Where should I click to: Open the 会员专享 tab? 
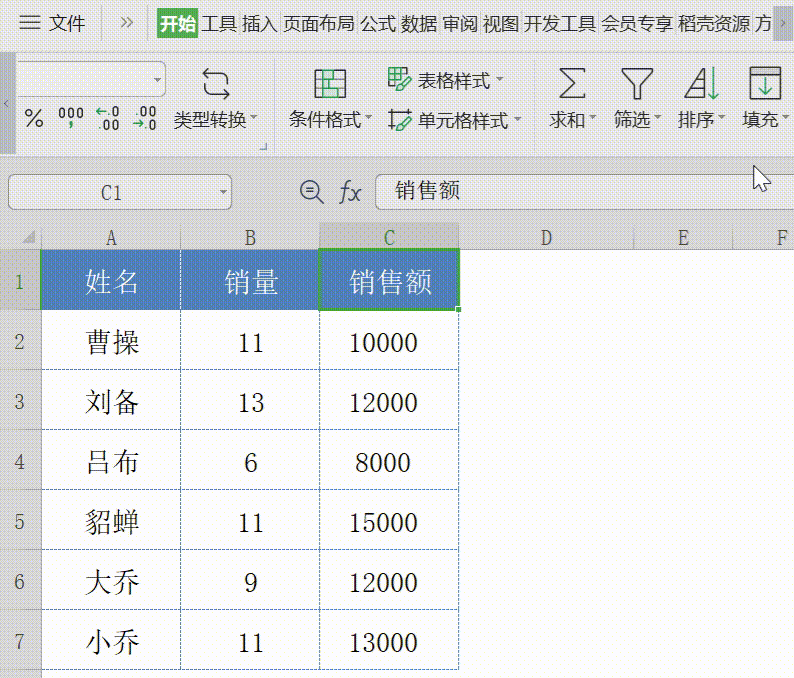coord(637,23)
